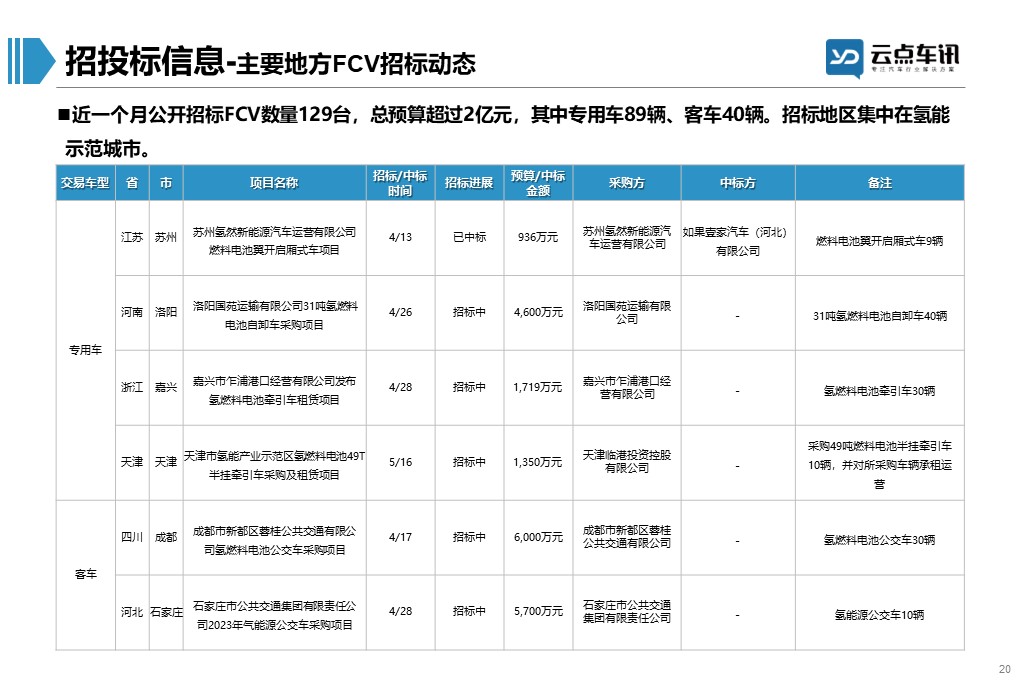Click the page number 20
The height and width of the screenshot is (680, 1021).
(x=1005, y=669)
